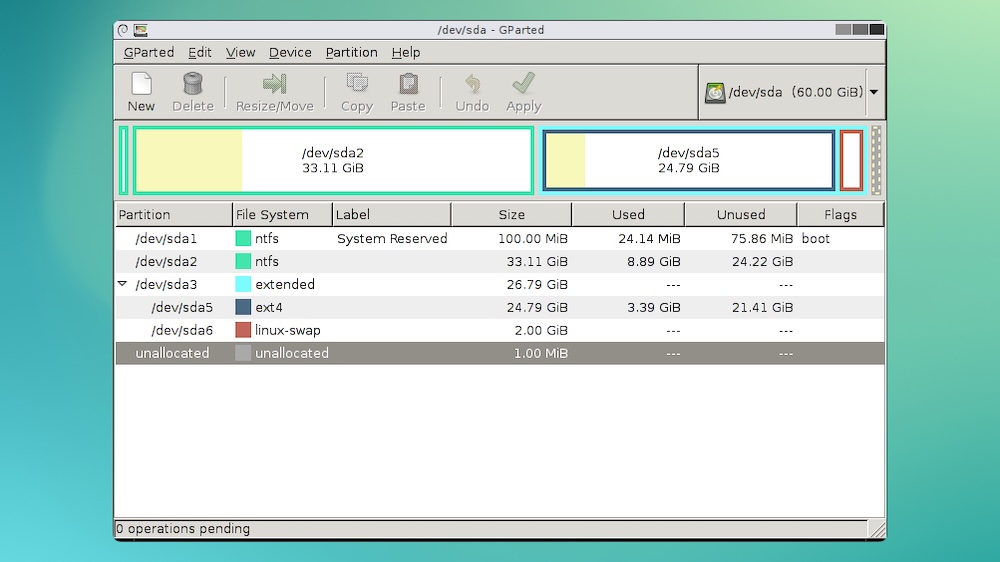1000x562 pixels.
Task: Click the hard disk icon beside /dev/sda
Action: pyautogui.click(x=715, y=92)
